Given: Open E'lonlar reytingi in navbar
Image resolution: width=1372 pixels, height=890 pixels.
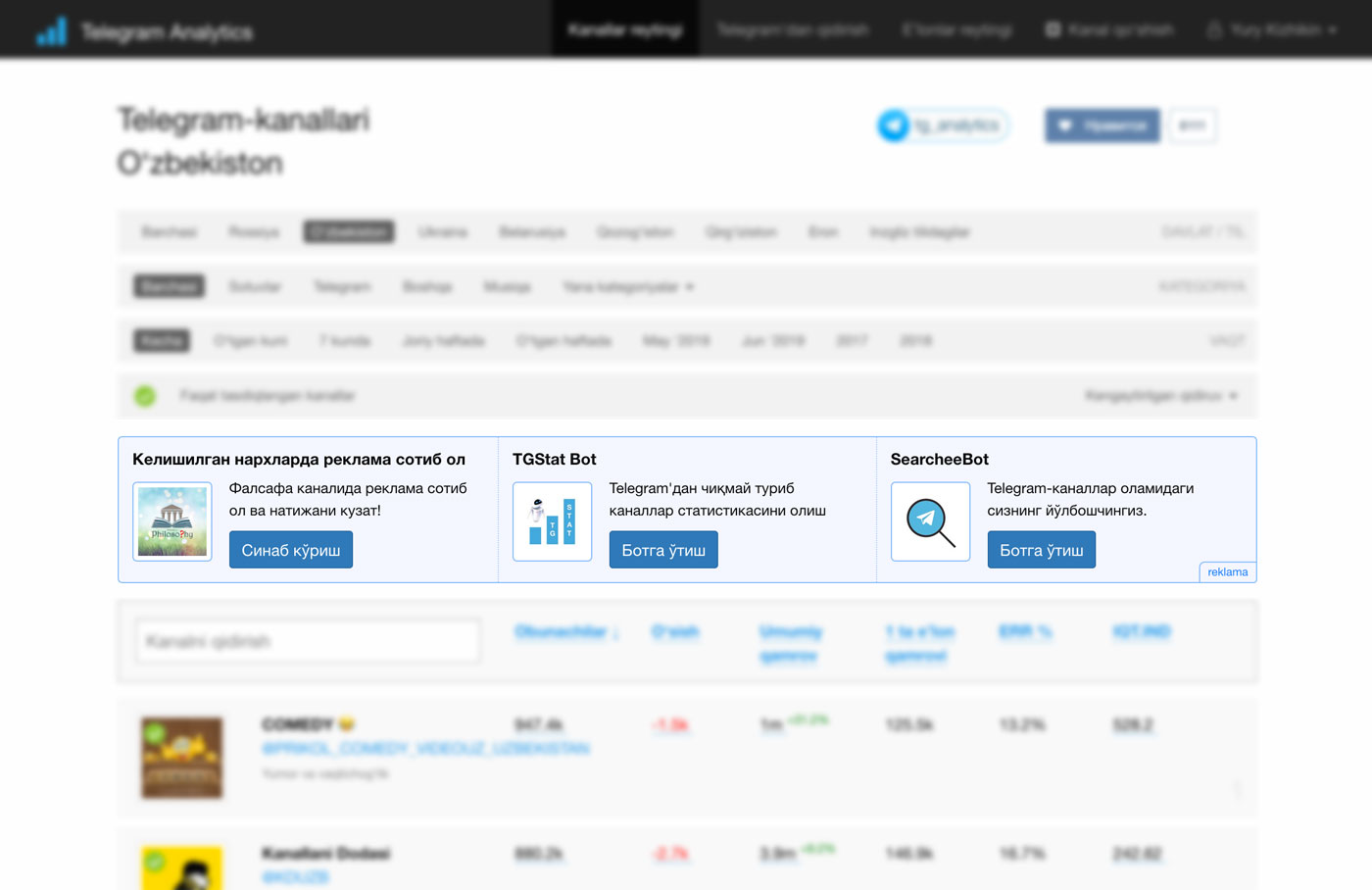Looking at the screenshot, I should click(x=956, y=30).
